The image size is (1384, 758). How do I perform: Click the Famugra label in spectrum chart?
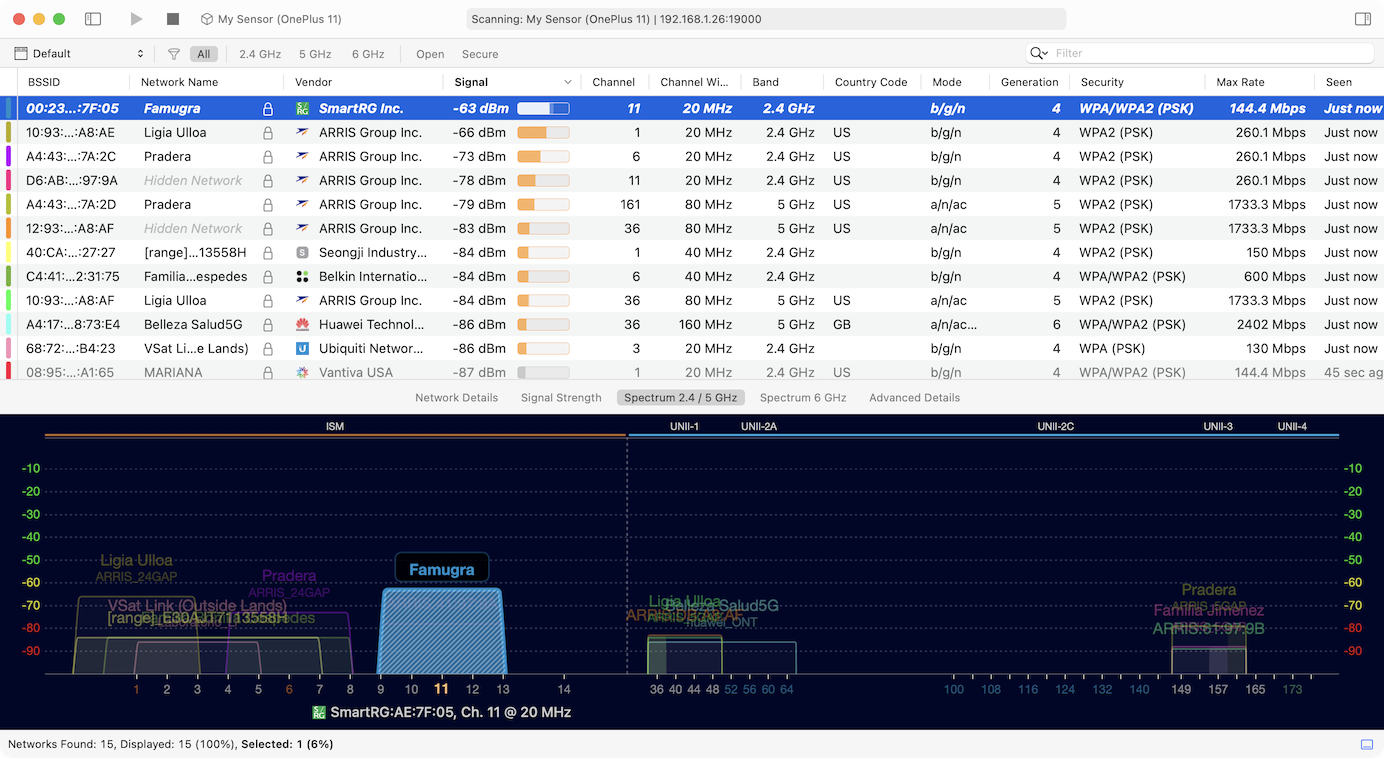point(441,569)
